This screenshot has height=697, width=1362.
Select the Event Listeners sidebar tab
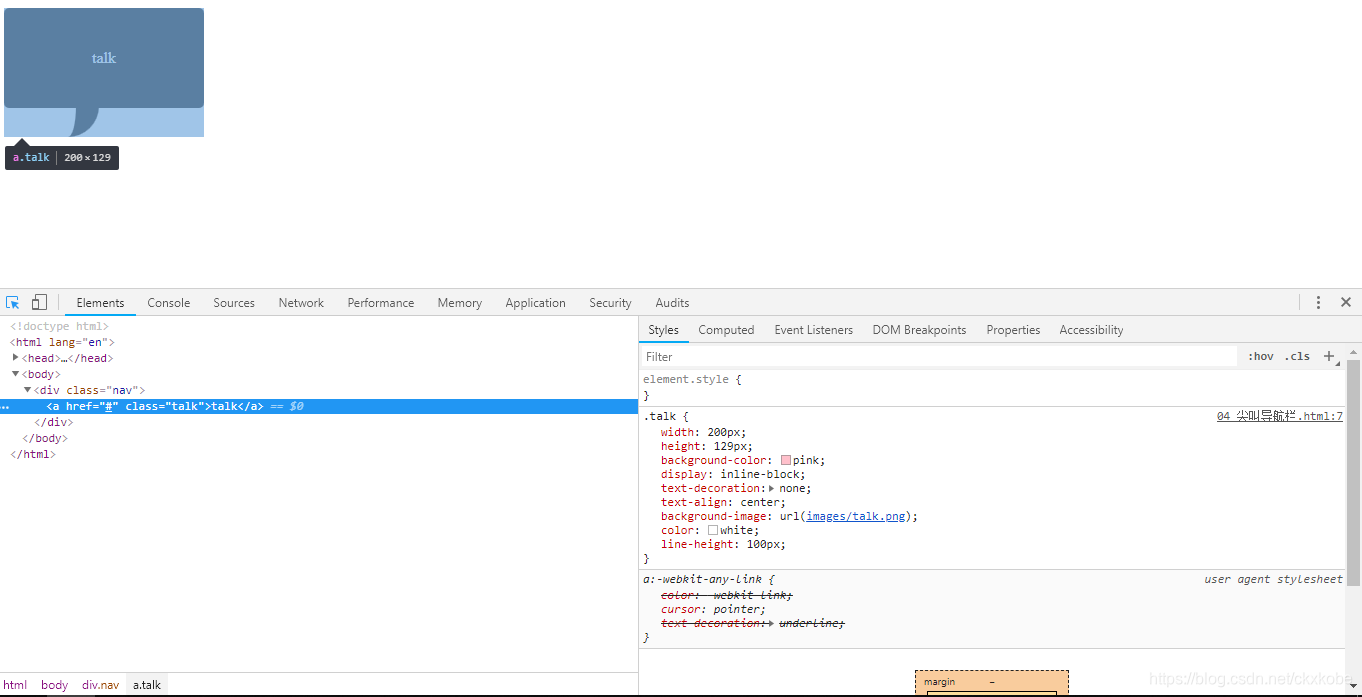pyautogui.click(x=814, y=330)
